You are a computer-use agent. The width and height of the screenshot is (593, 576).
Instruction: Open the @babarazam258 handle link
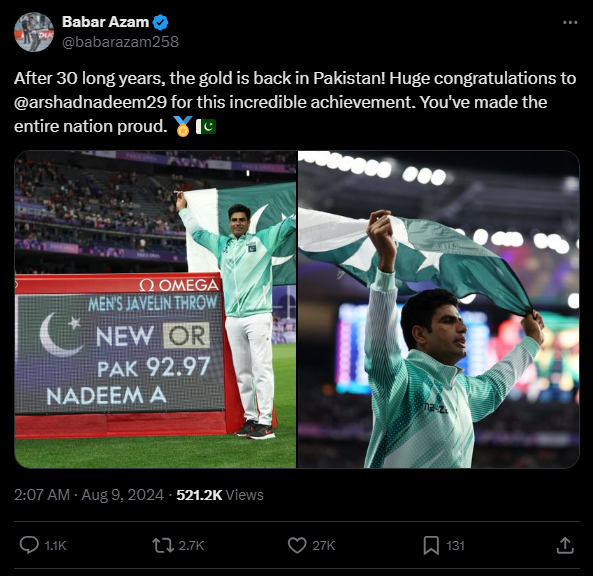click(120, 42)
